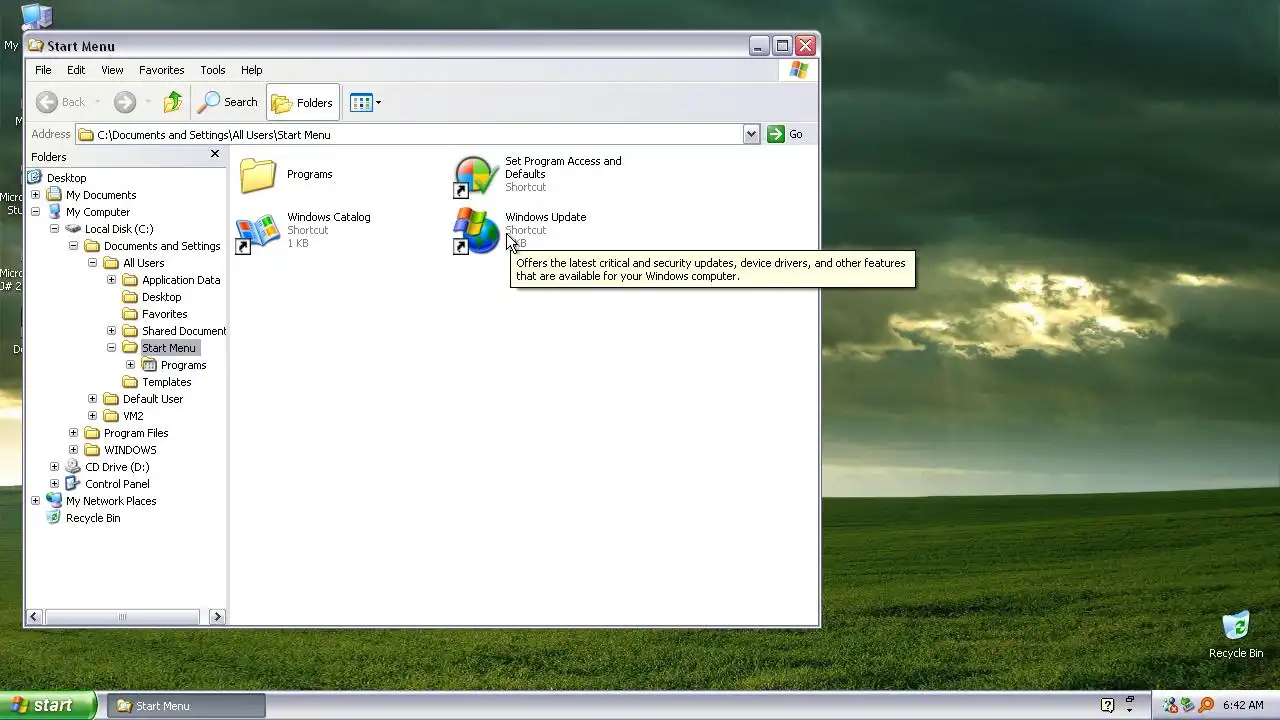Expand the Programs node in tree
1280x720 pixels.
pyautogui.click(x=130, y=365)
